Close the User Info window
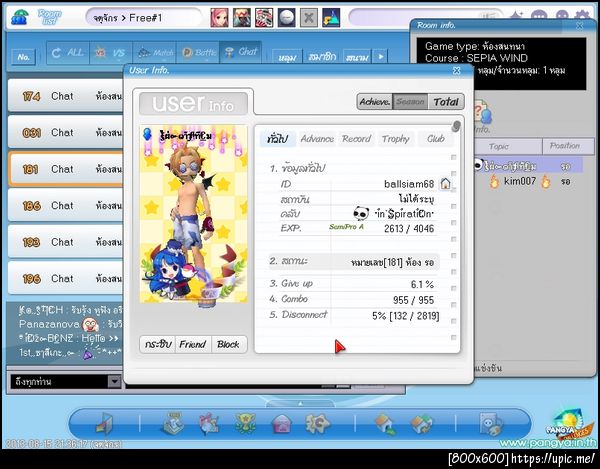600x469 pixels. tap(457, 70)
